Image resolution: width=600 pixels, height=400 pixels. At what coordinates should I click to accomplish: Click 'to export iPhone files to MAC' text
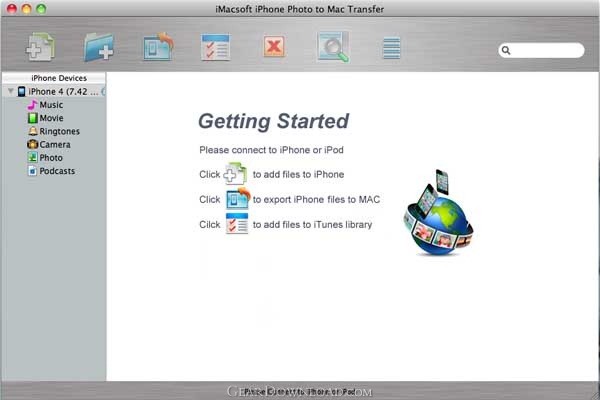[x=316, y=199]
